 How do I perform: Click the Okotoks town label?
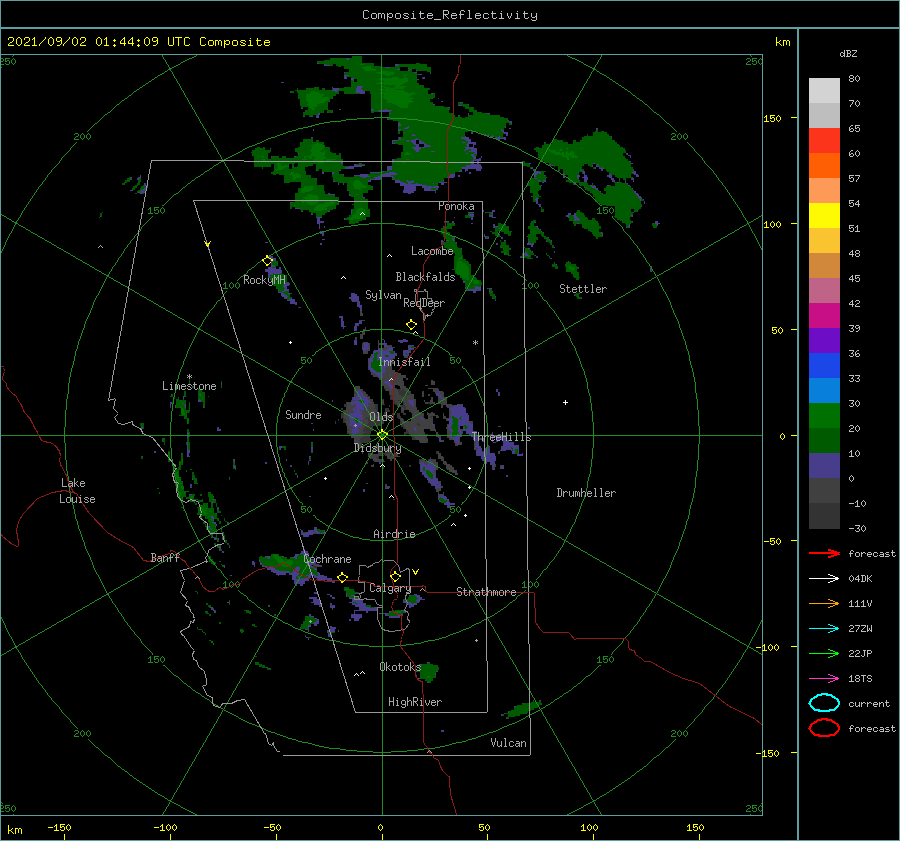(400, 666)
